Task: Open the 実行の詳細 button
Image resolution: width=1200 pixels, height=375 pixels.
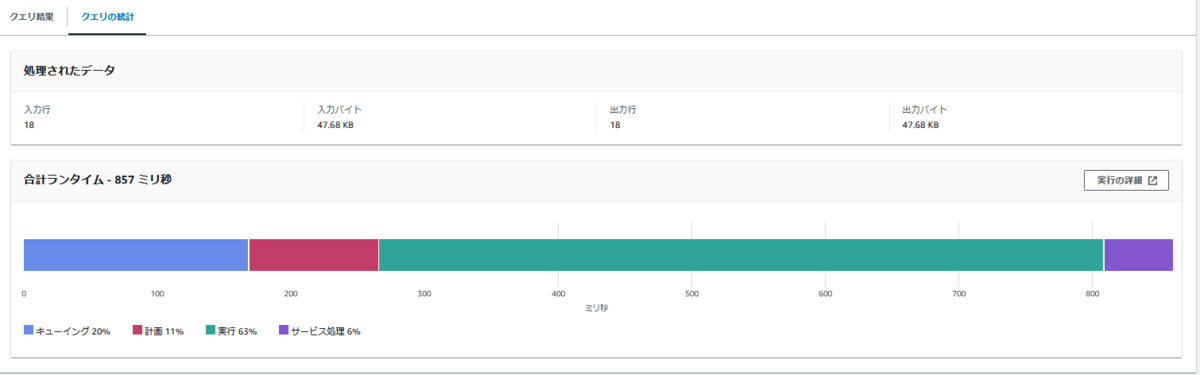Action: pyautogui.click(x=1126, y=181)
